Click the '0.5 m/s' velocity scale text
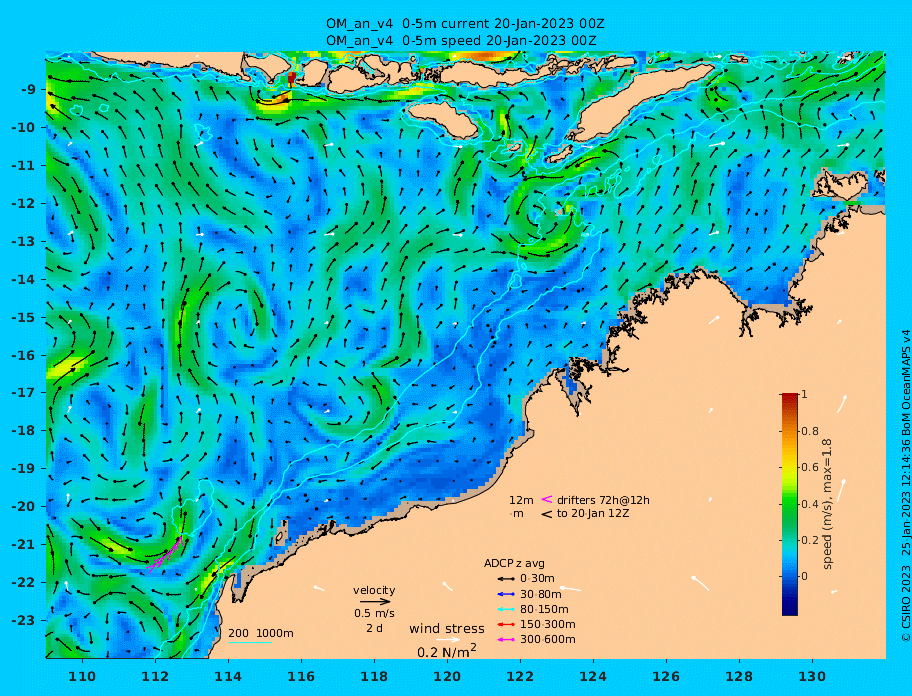Screen dimensions: 912x696 pos(374,613)
